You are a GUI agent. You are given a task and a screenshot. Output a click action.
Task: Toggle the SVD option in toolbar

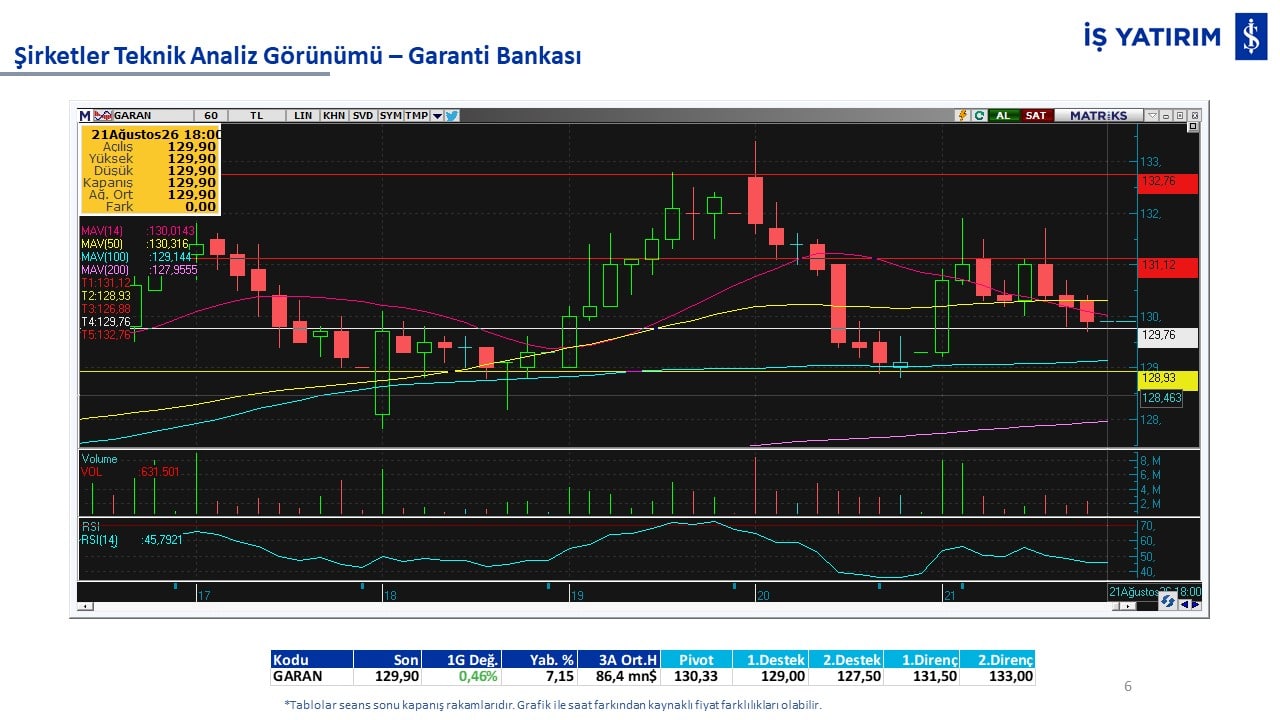pyautogui.click(x=363, y=115)
